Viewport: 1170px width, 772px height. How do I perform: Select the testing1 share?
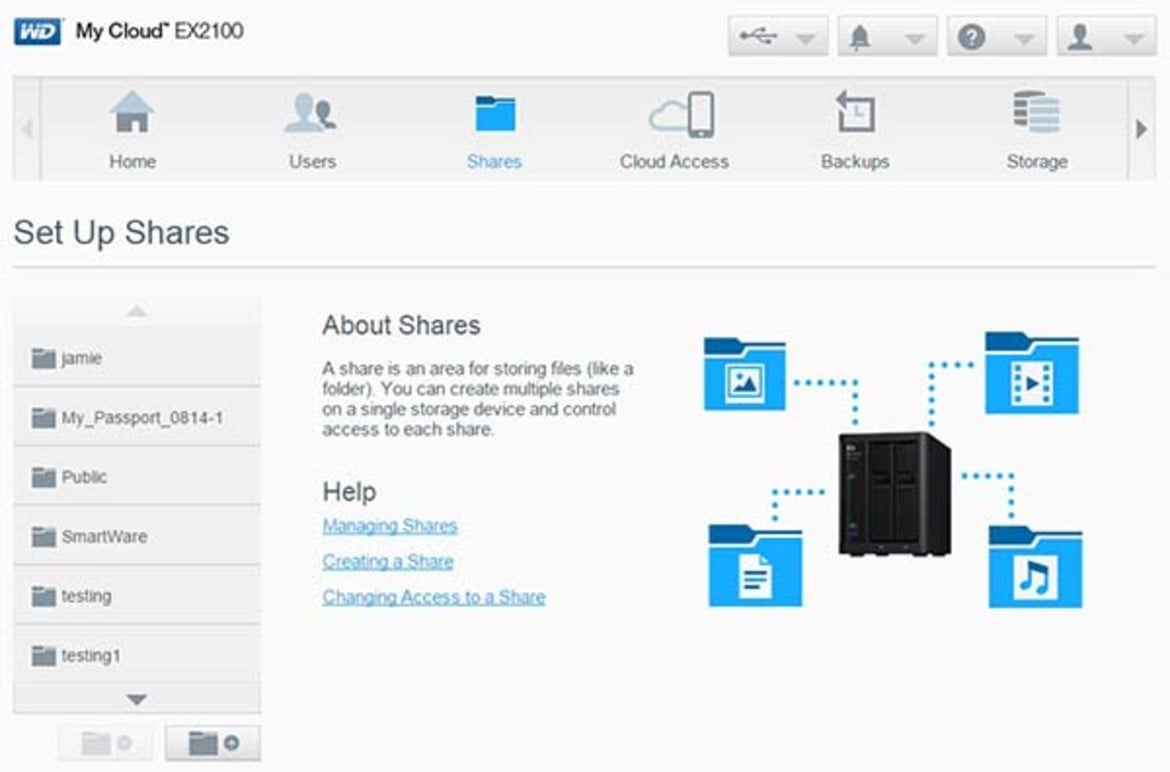pos(137,656)
